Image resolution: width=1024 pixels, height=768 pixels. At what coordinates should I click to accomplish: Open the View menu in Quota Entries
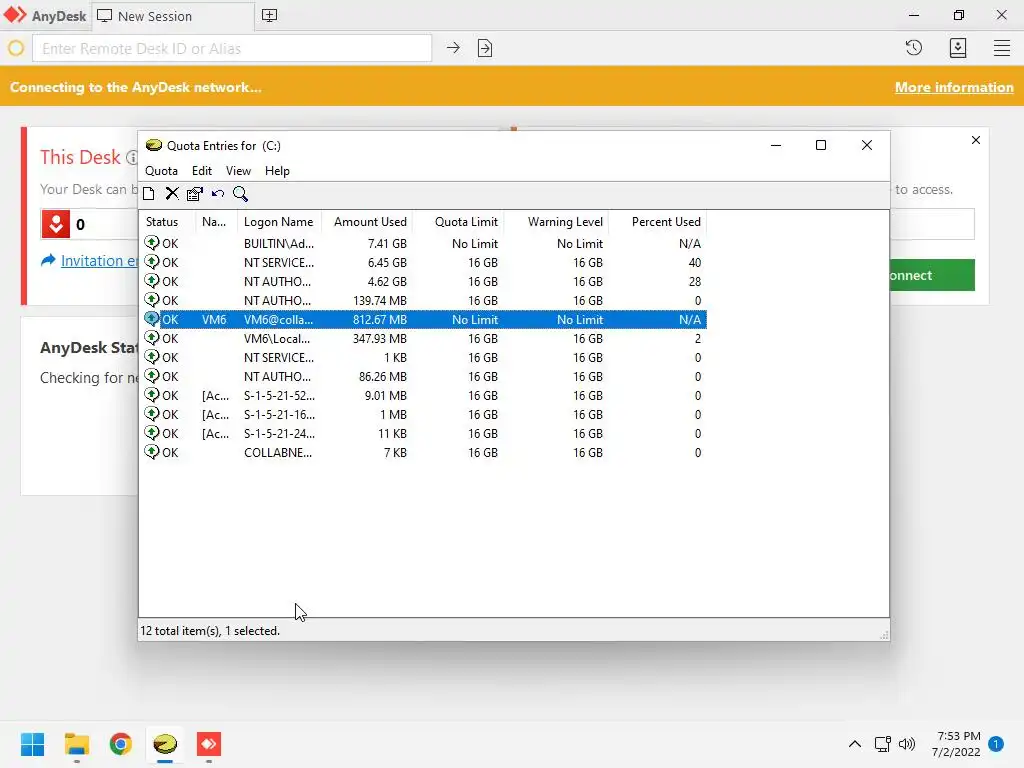[x=238, y=170]
